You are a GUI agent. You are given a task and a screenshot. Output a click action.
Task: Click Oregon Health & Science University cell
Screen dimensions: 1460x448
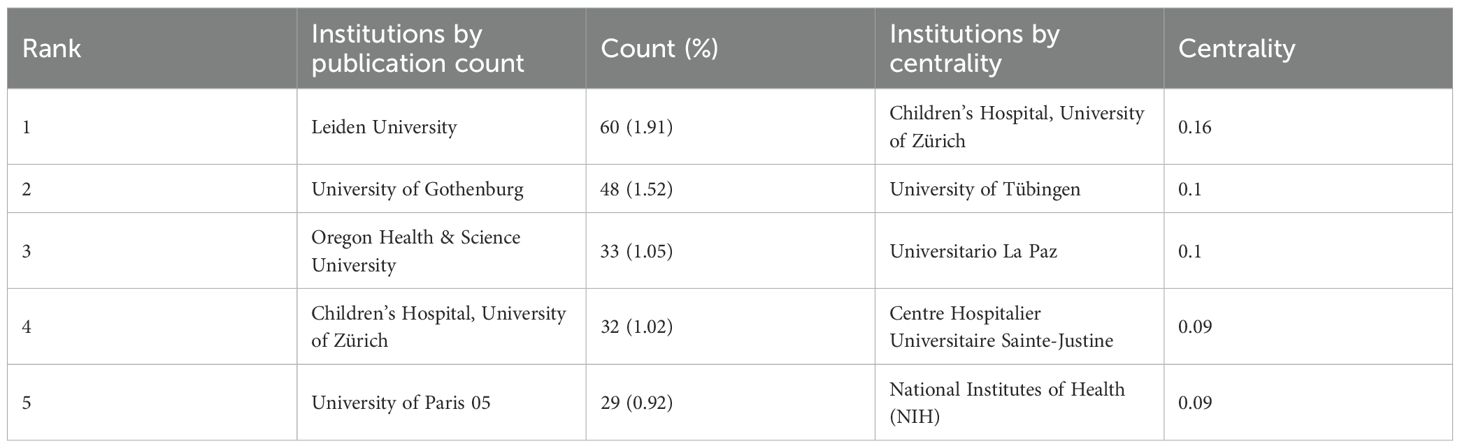point(416,251)
